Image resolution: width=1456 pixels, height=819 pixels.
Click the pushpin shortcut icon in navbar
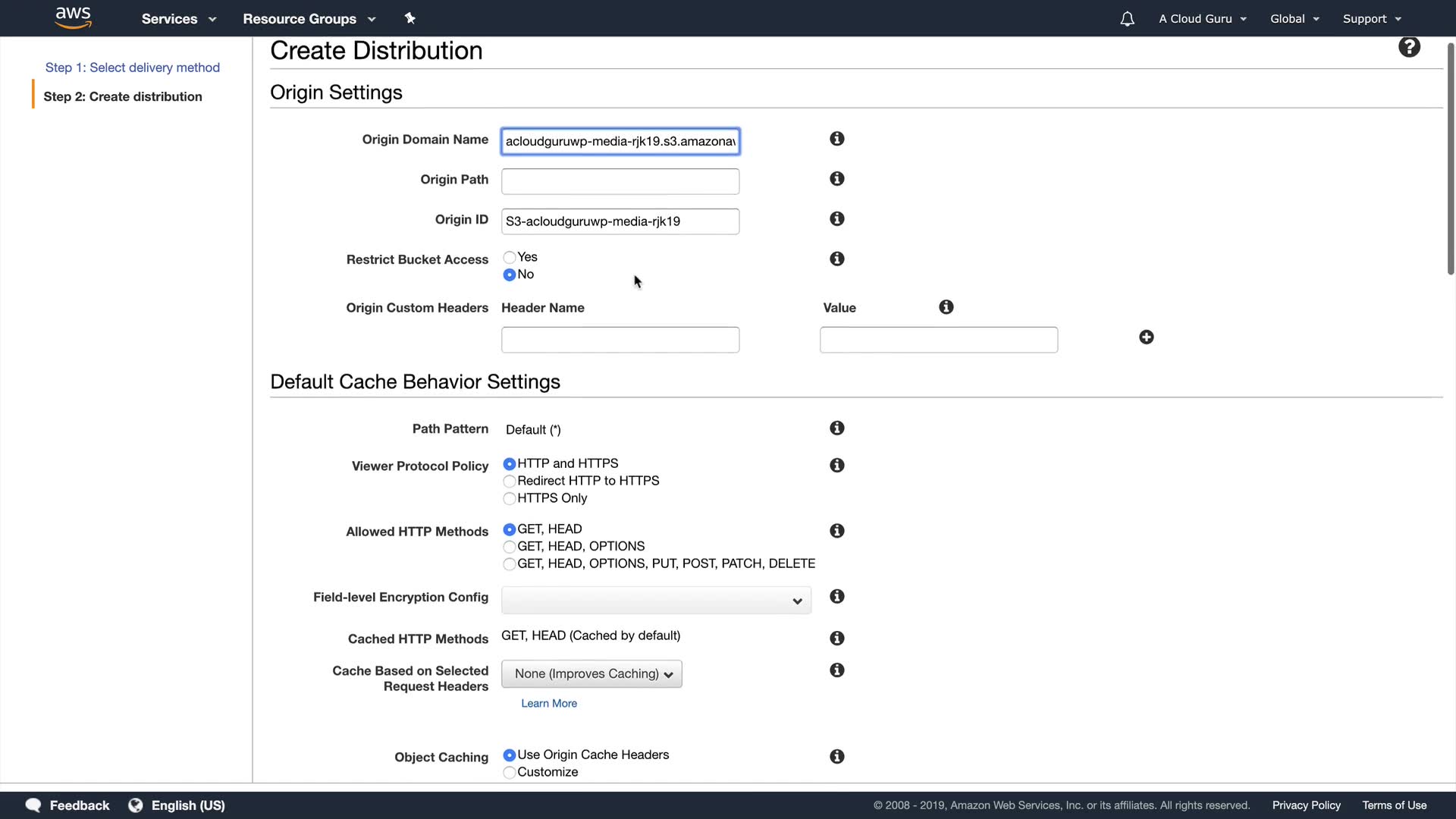coord(409,18)
